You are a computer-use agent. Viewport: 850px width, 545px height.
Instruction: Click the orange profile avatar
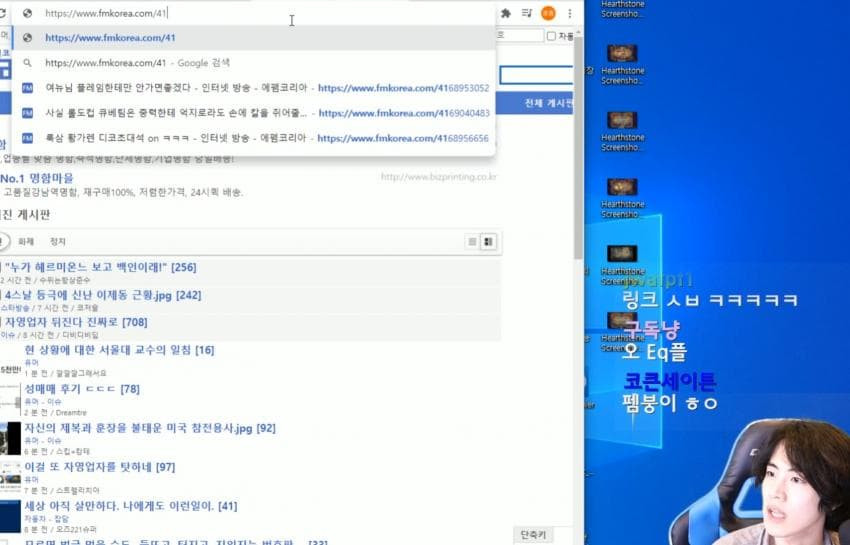(x=548, y=14)
